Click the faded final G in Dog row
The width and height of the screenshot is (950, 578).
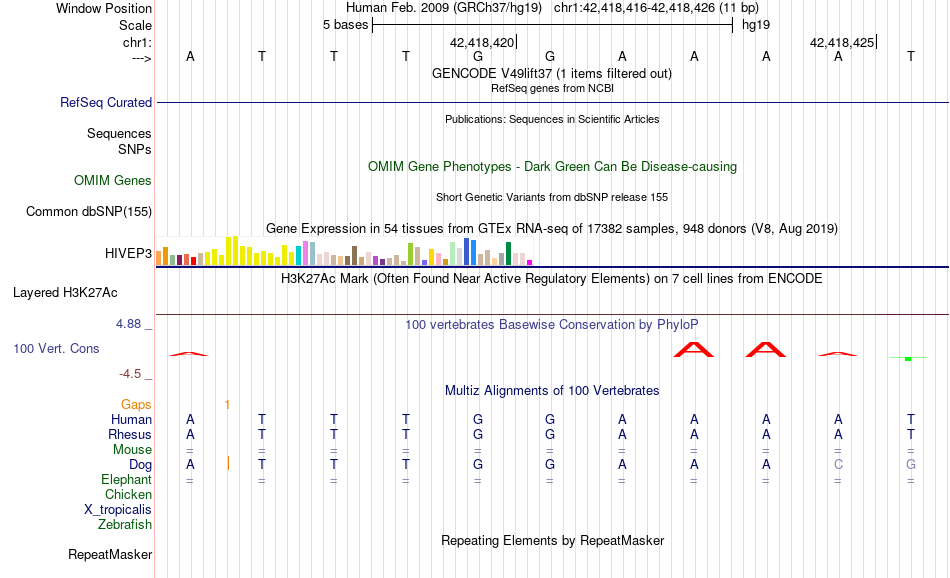[x=911, y=465]
